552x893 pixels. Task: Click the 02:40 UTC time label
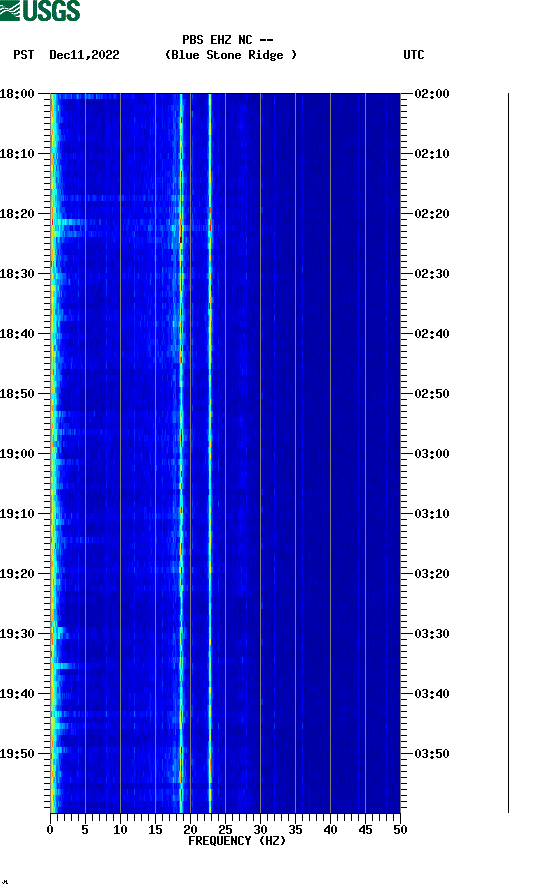(432, 334)
